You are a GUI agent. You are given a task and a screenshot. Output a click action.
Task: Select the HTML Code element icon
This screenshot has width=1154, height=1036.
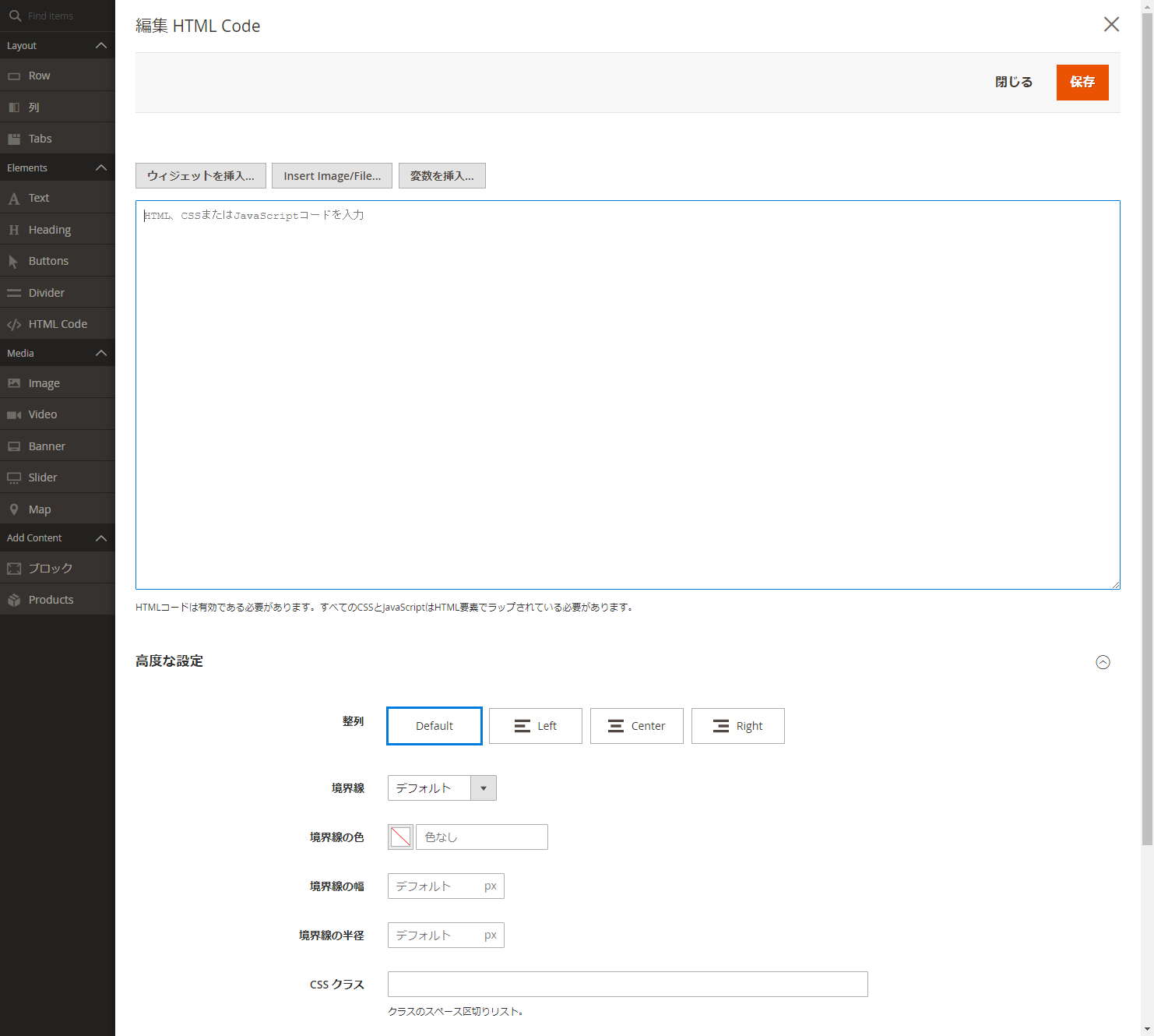[x=14, y=325]
